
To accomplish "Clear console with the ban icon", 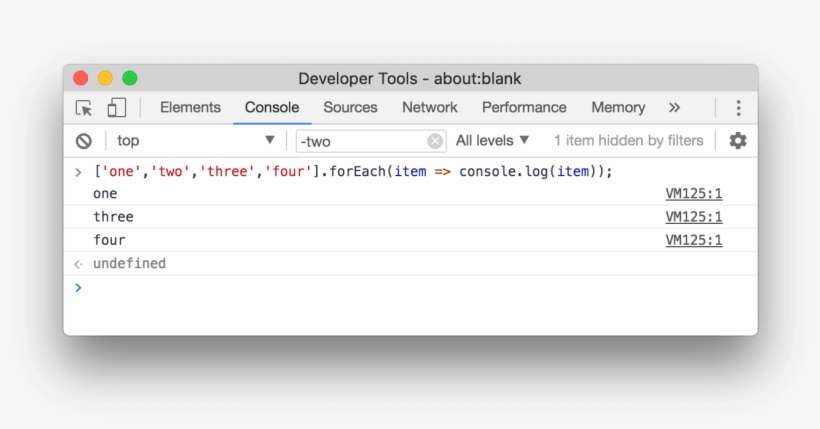I will [84, 141].
